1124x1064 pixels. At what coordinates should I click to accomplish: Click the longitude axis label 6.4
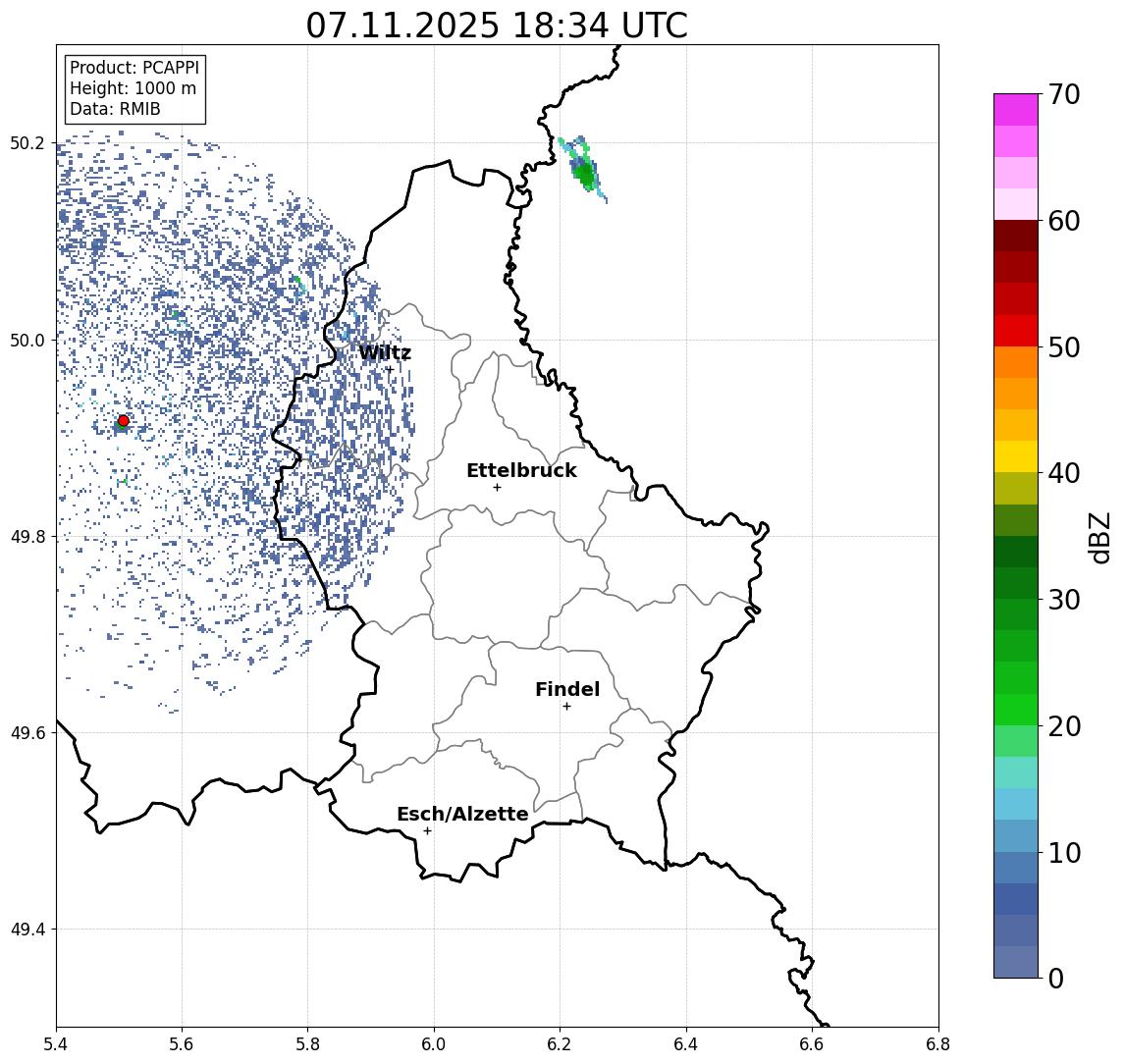point(686,1044)
